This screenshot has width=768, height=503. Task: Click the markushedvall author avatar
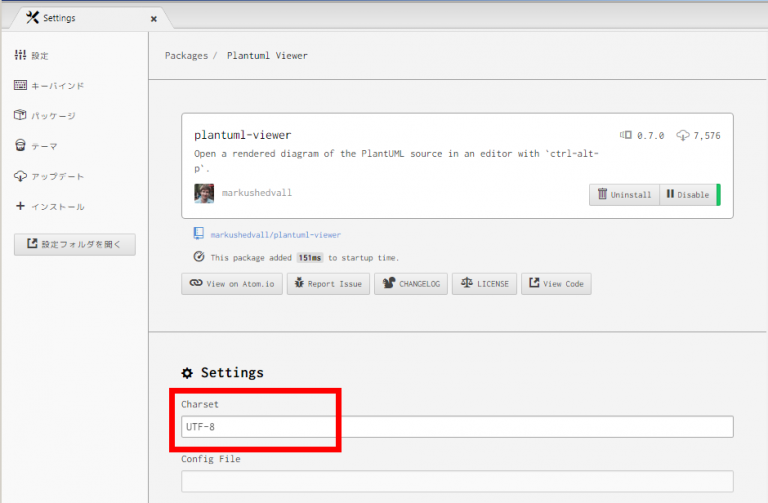204,193
